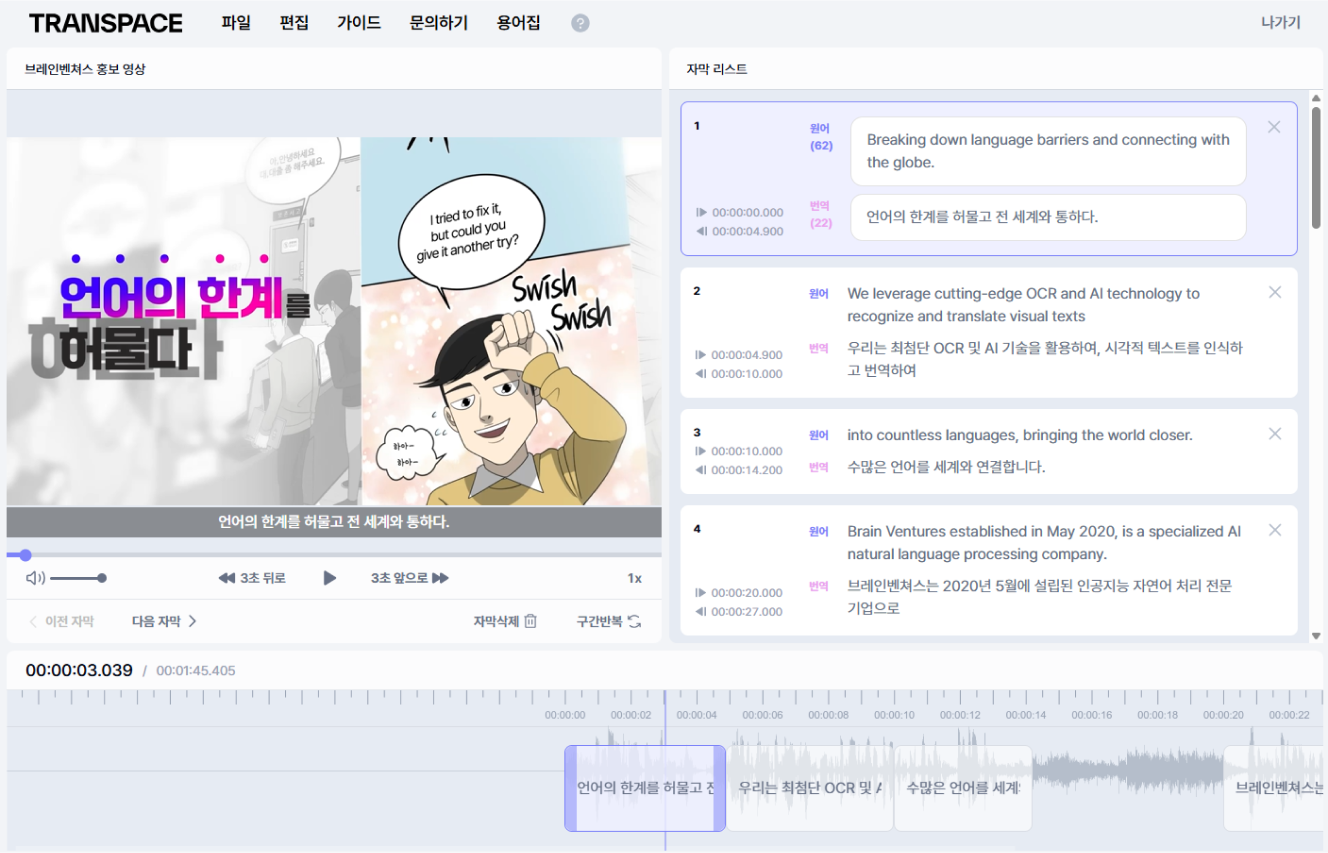Edit translation text field of subtitle 1
Viewport: 1328px width, 853px height.
(1047, 217)
